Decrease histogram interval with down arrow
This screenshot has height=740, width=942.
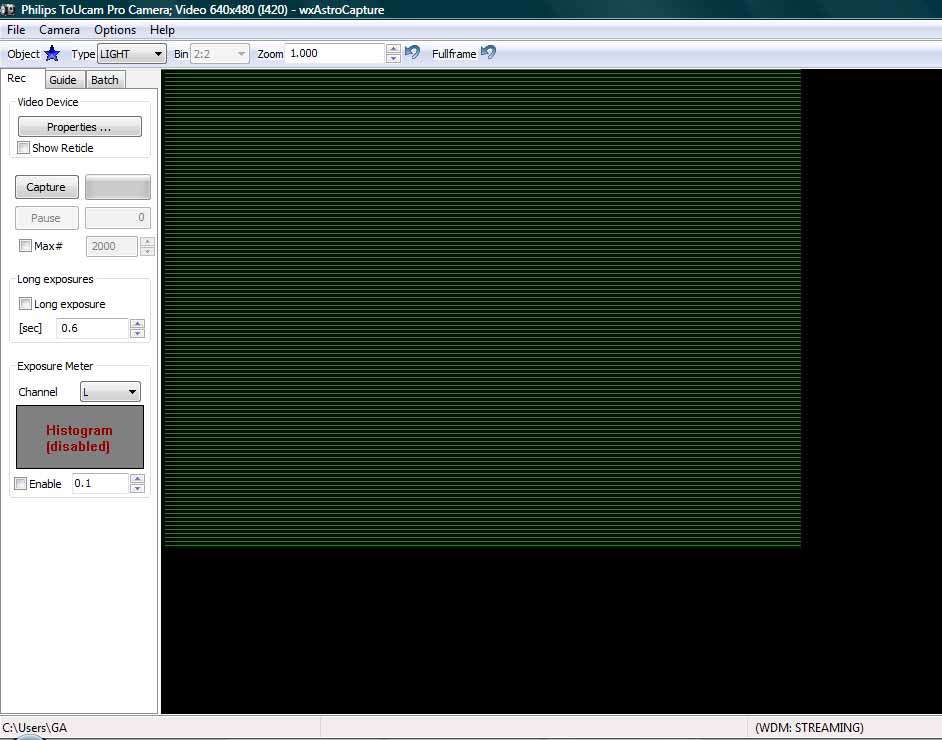[138, 488]
